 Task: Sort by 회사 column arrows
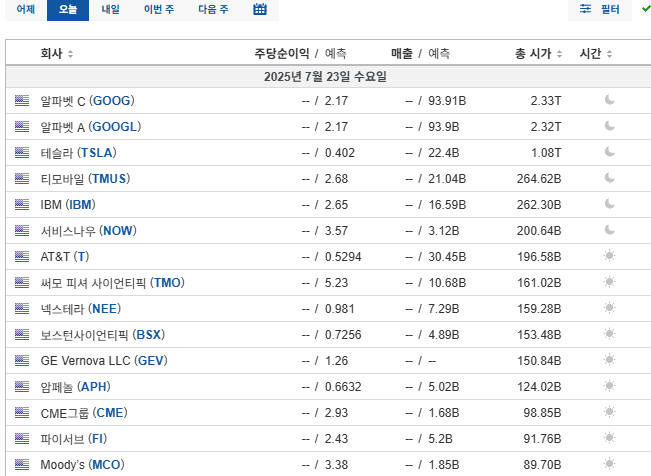point(71,54)
